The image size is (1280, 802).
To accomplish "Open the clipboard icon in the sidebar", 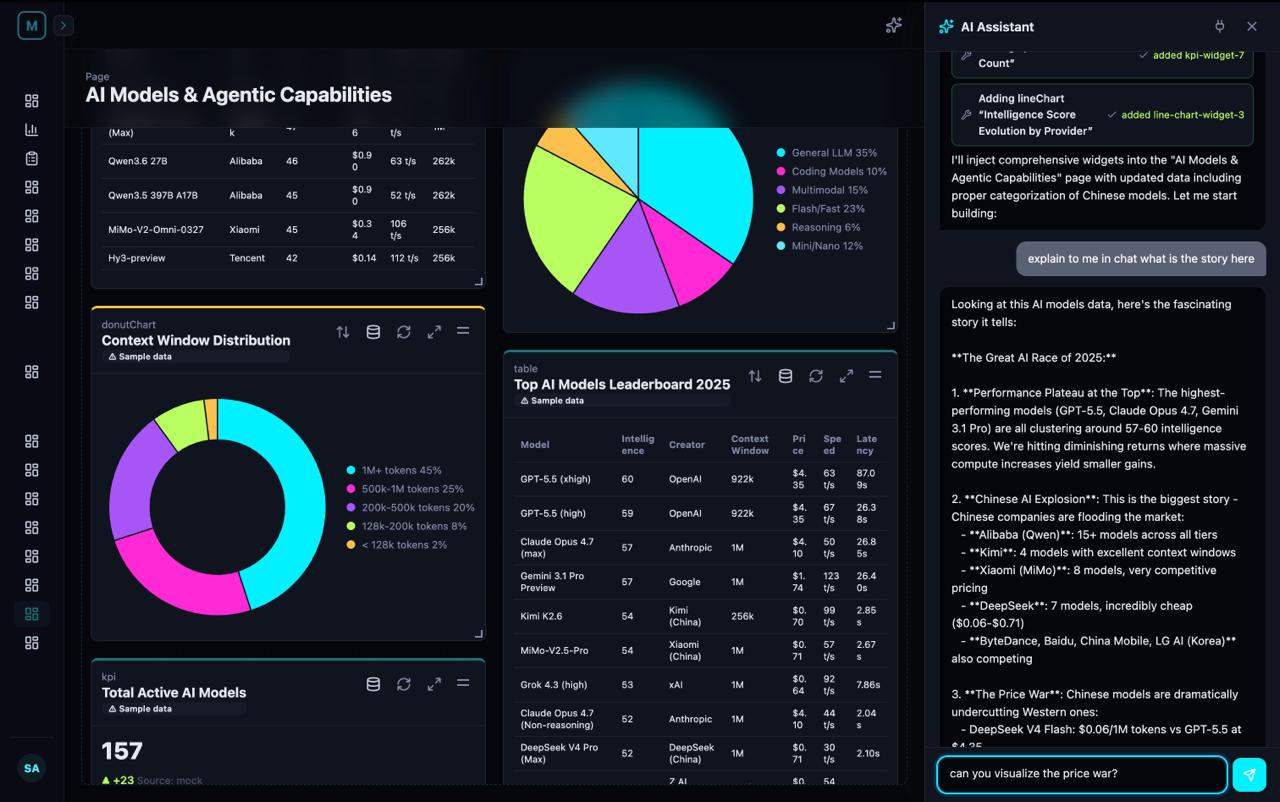I will (32, 159).
